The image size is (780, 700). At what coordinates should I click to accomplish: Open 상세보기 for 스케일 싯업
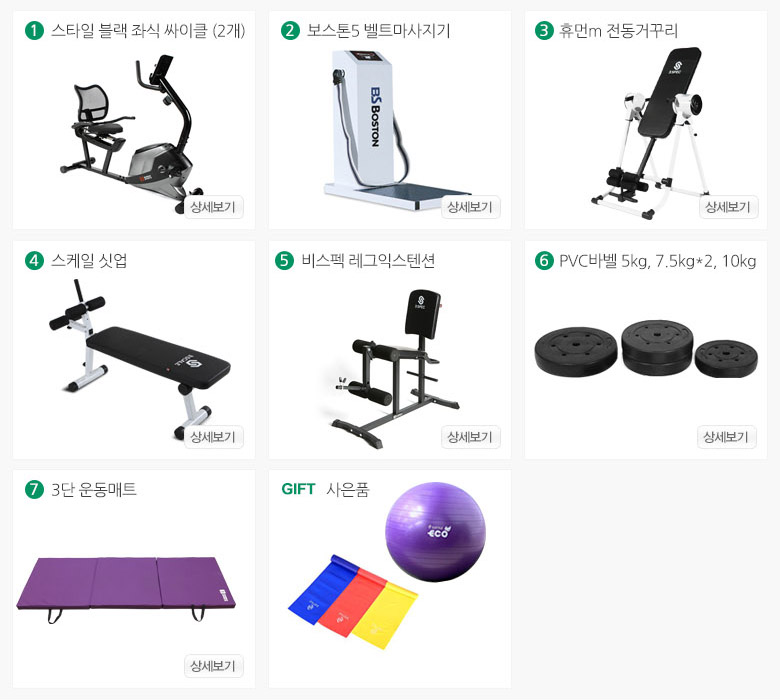tap(213, 437)
